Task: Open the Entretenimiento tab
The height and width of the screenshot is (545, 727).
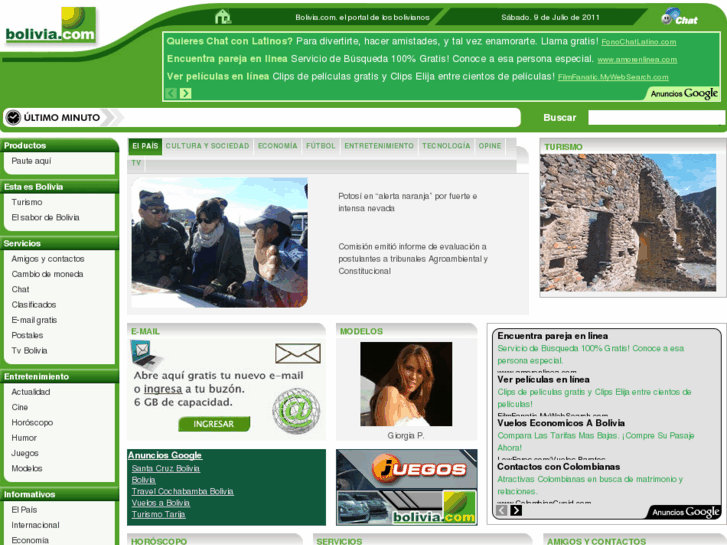Action: click(379, 146)
